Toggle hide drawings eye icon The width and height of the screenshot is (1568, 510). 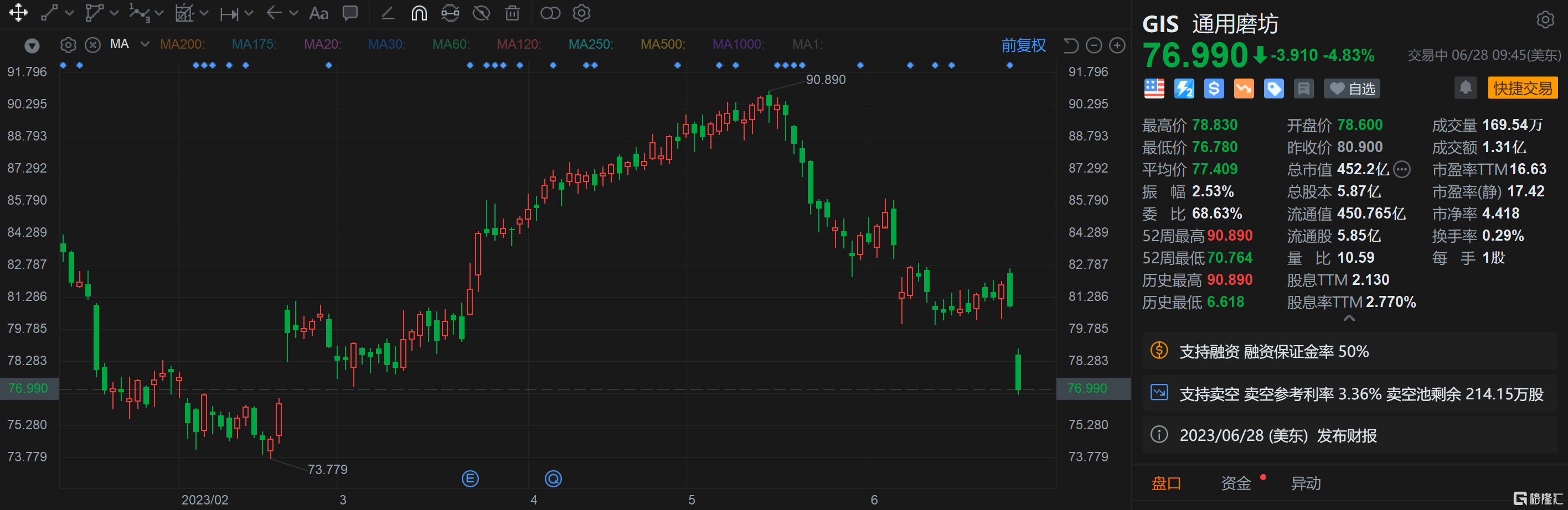482,13
